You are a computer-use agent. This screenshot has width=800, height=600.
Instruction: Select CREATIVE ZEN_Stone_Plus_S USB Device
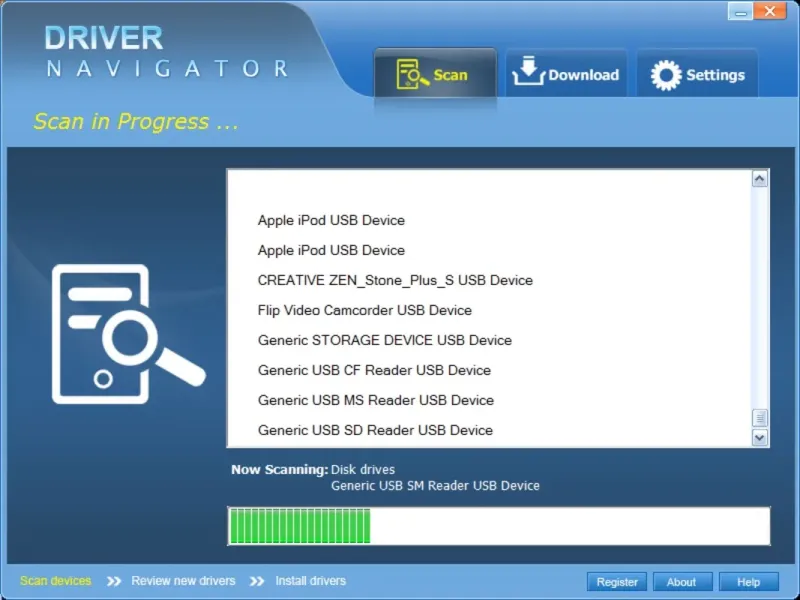395,280
